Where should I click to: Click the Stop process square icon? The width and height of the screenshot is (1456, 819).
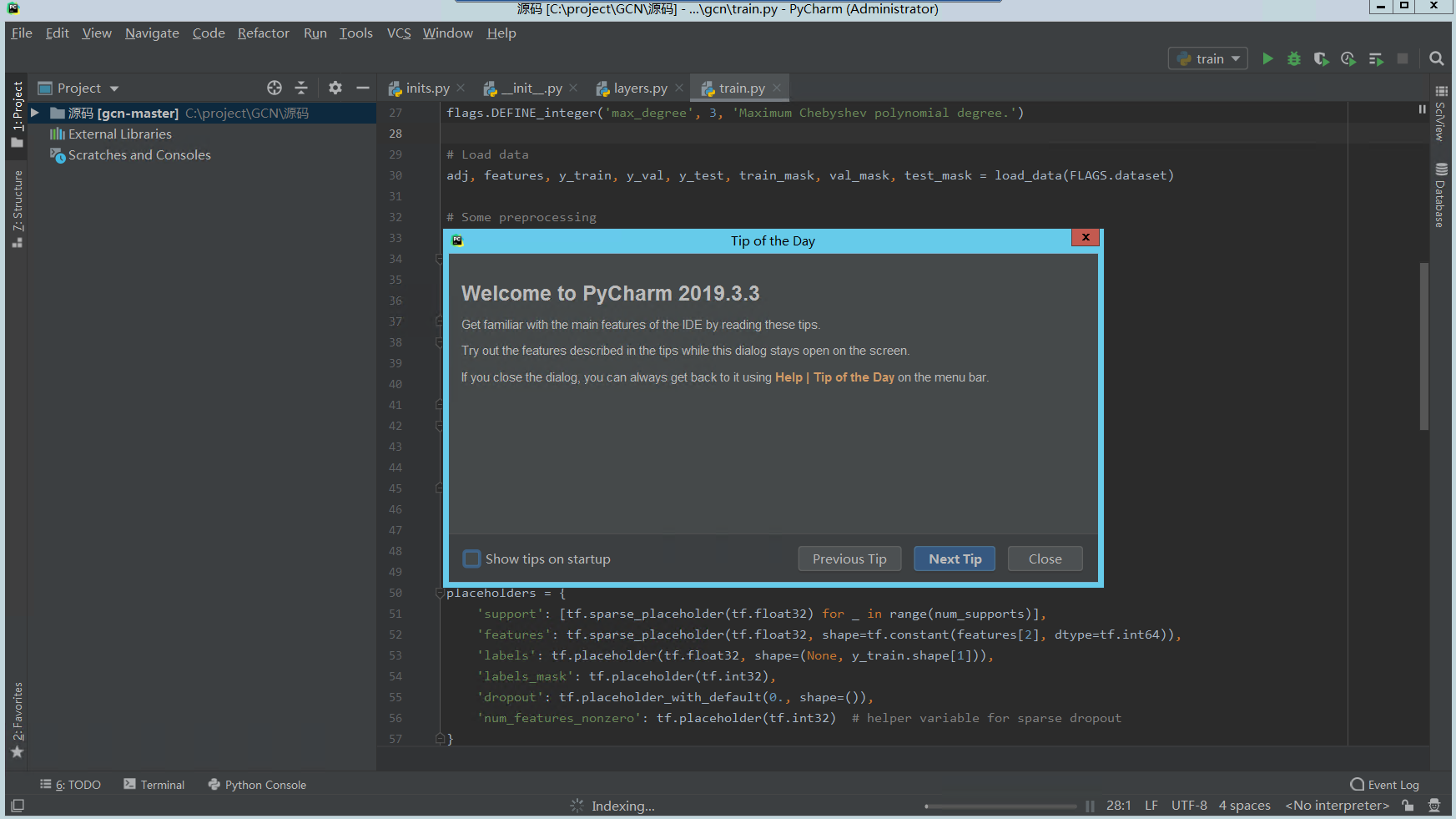[1403, 58]
